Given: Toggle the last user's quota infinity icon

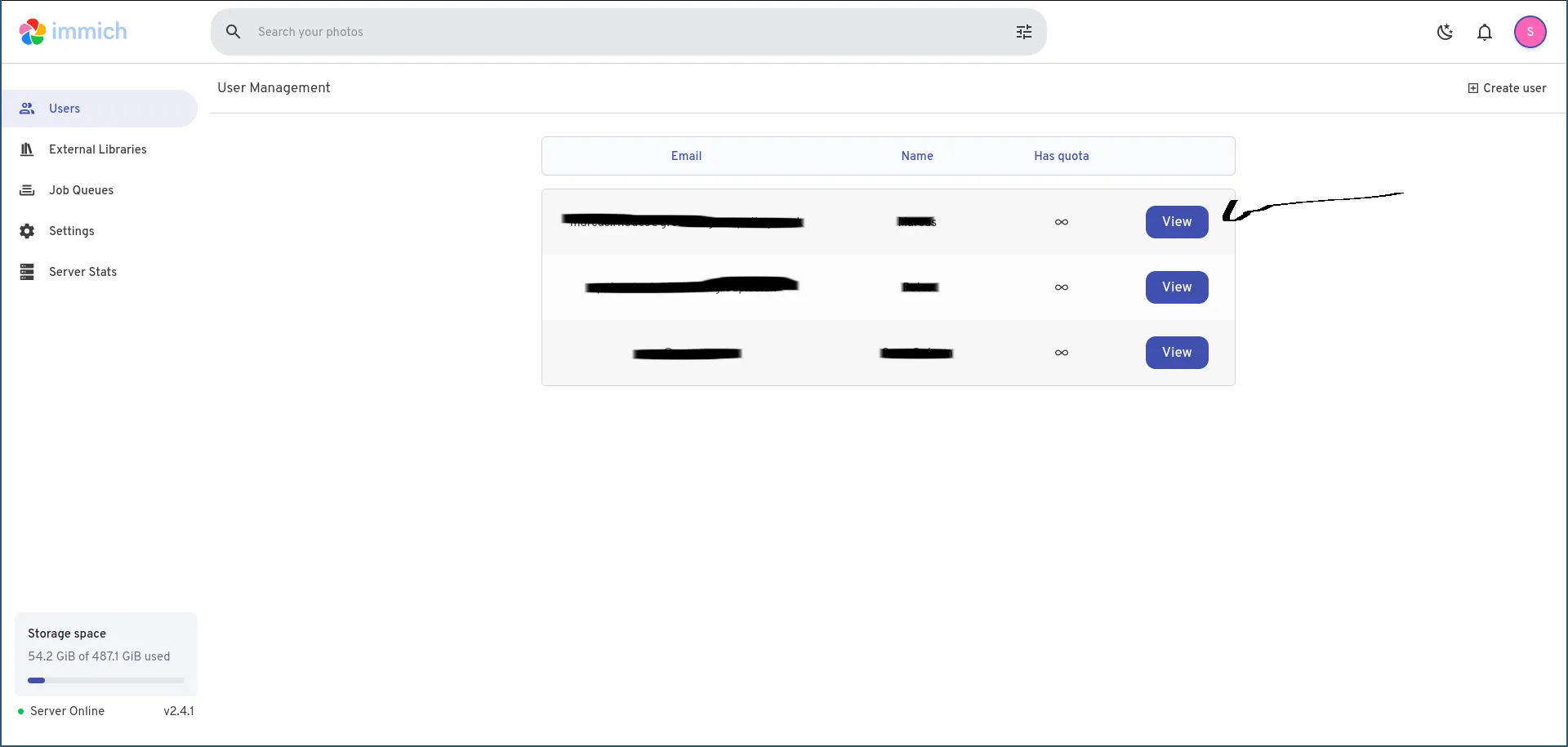Looking at the screenshot, I should pos(1061,352).
